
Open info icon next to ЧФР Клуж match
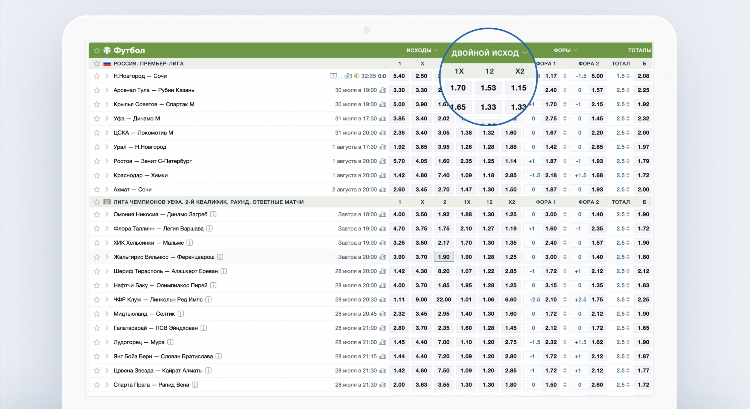pos(209,299)
